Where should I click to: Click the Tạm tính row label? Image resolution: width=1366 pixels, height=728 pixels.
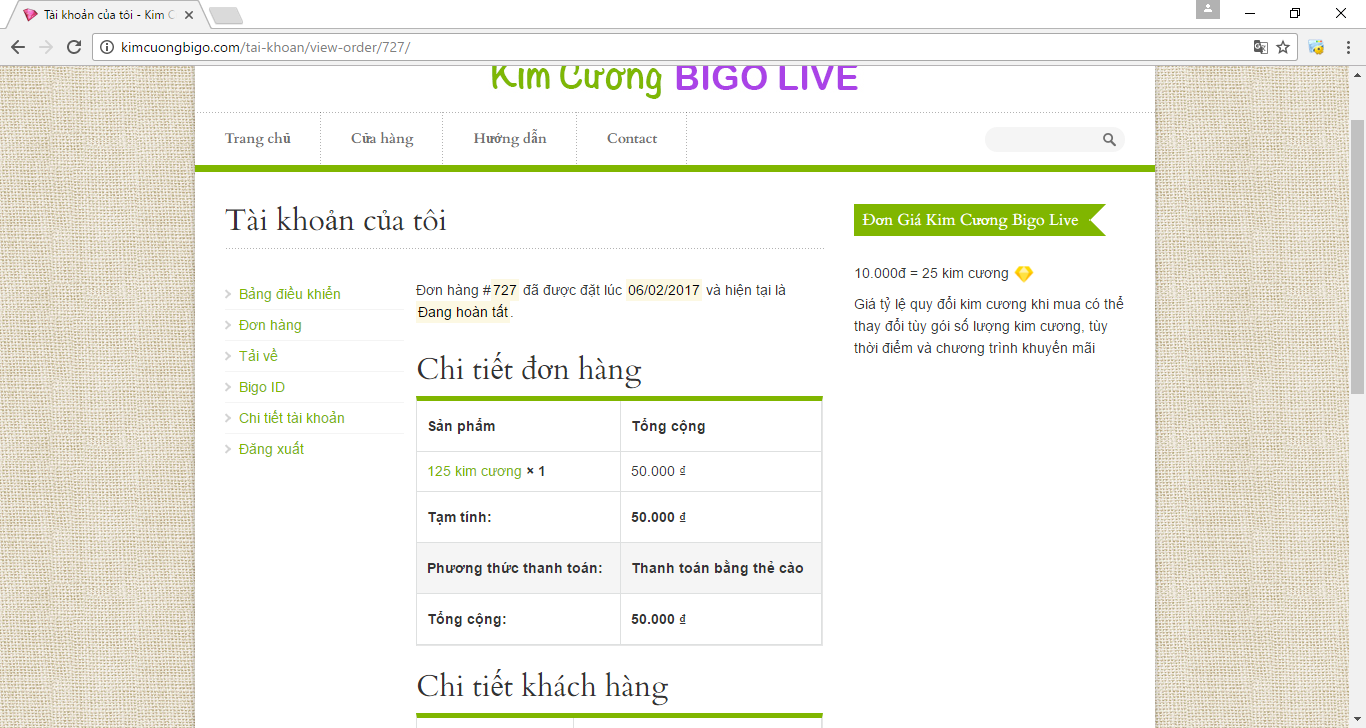point(460,517)
